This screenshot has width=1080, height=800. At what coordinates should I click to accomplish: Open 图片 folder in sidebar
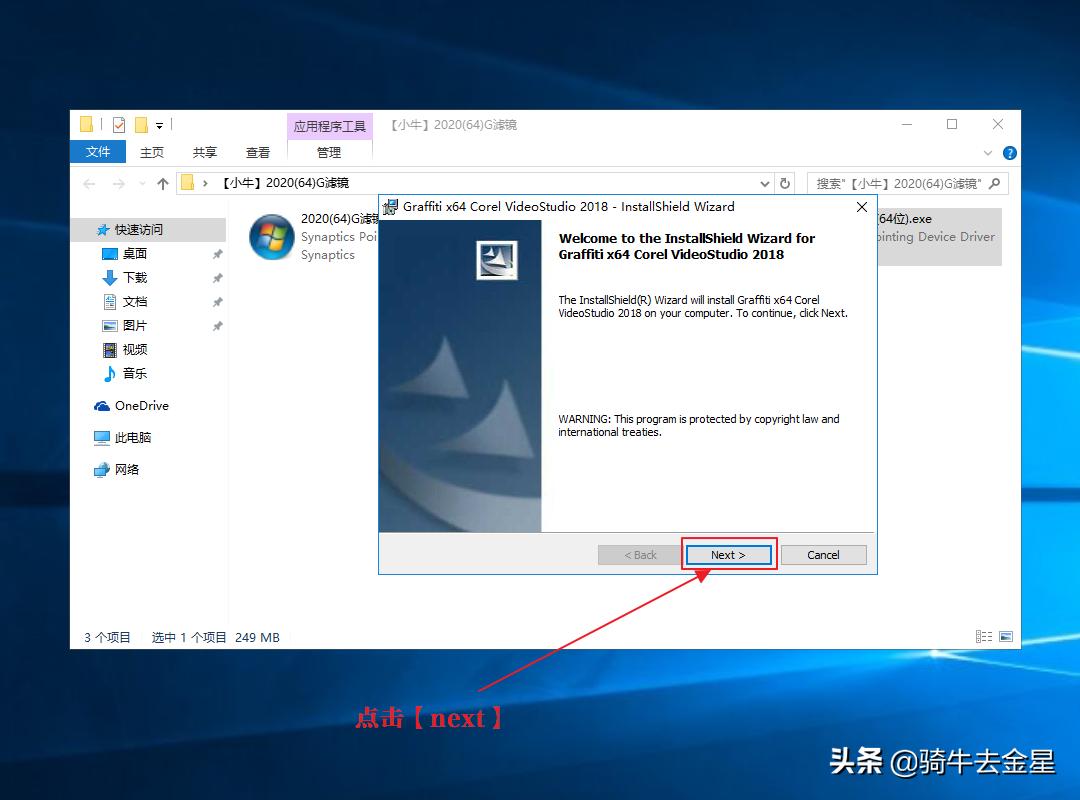pos(134,325)
